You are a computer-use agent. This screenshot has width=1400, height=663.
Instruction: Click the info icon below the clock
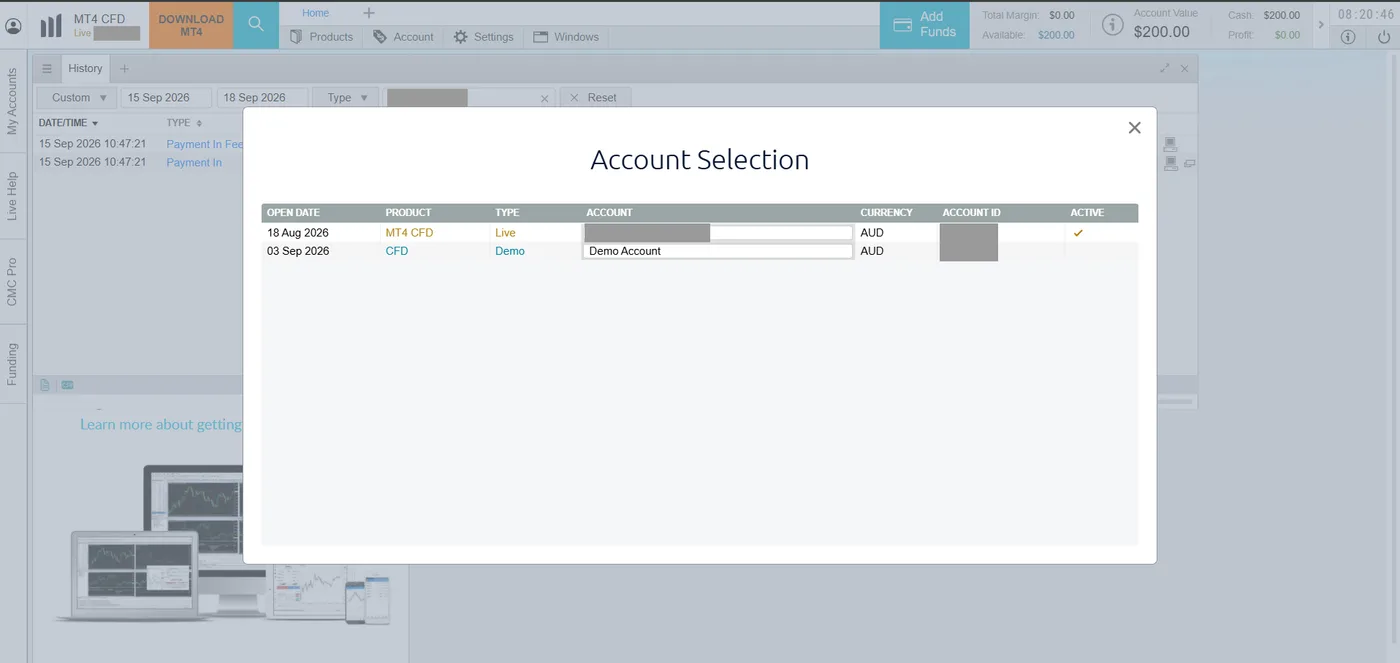(1347, 37)
